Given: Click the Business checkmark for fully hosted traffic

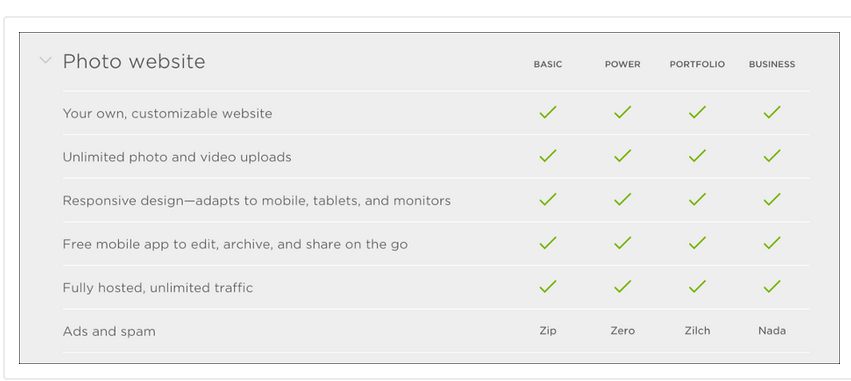Looking at the screenshot, I should [x=772, y=286].
